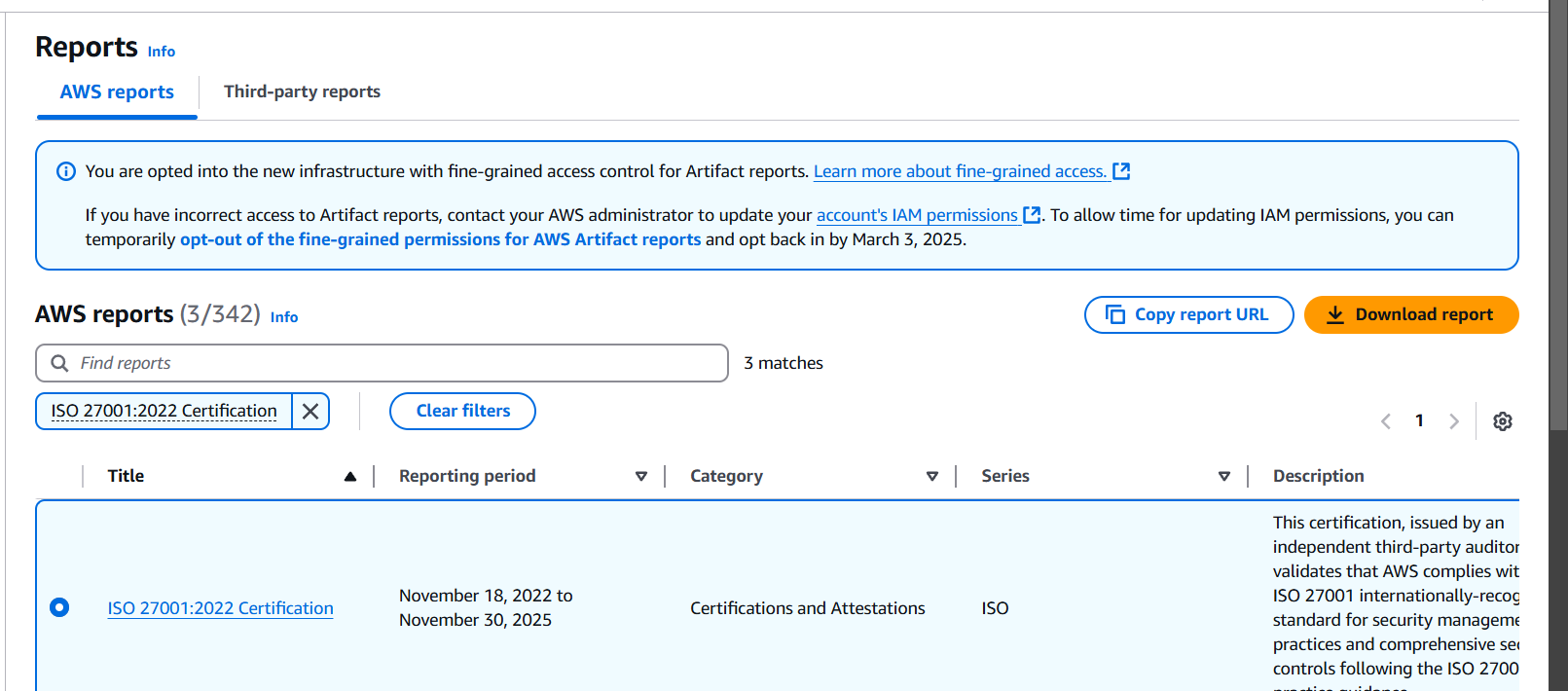Click the magnifier icon in Find reports
This screenshot has width=1568, height=691.
click(x=59, y=363)
